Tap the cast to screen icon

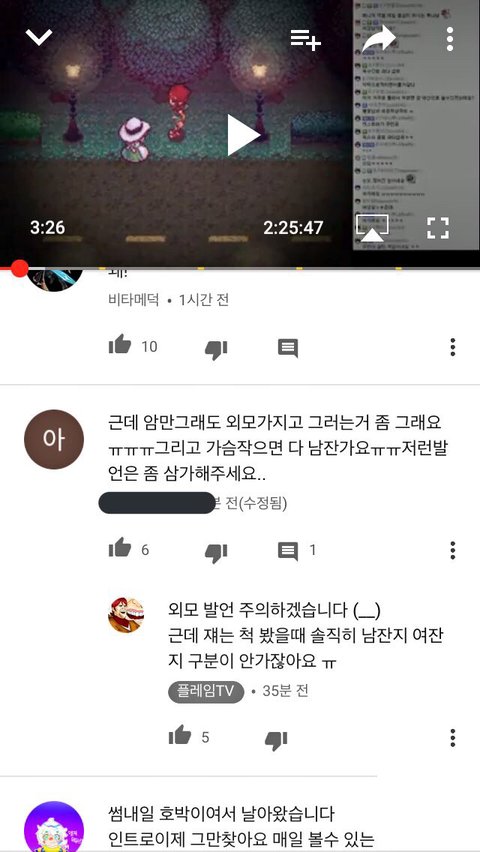[x=372, y=228]
